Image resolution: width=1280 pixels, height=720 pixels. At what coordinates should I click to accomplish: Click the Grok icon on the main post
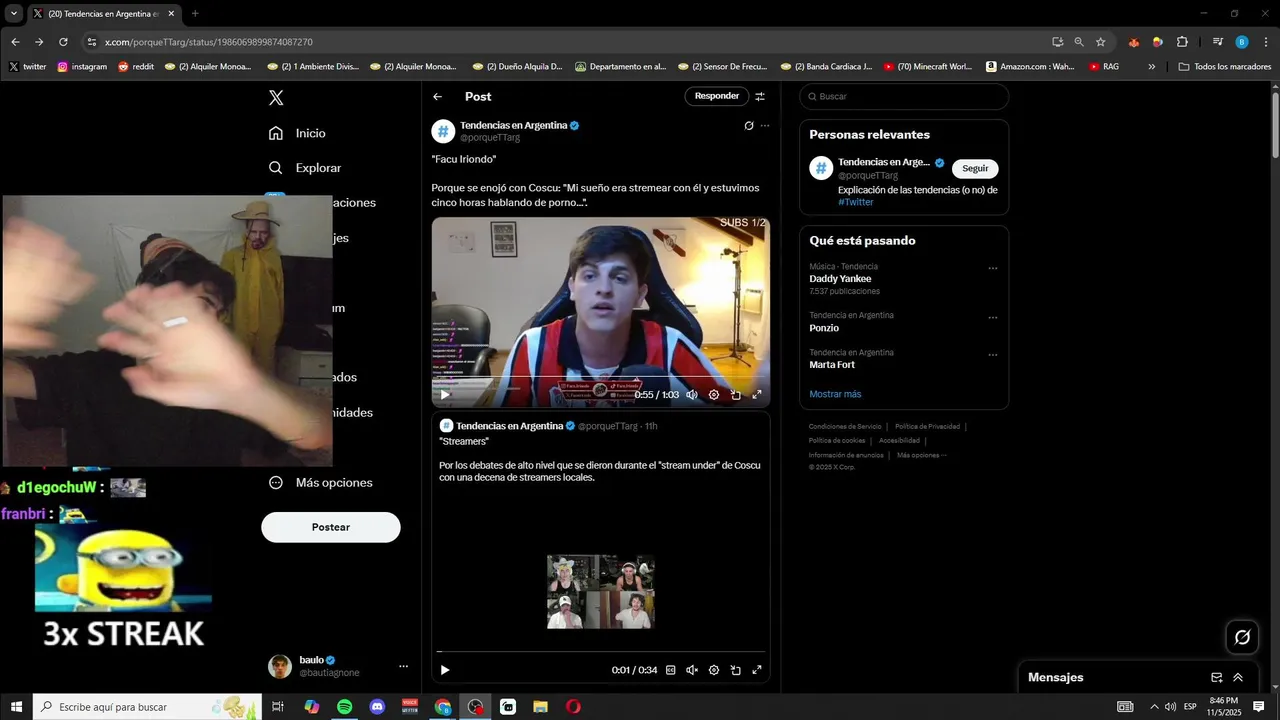pos(748,126)
